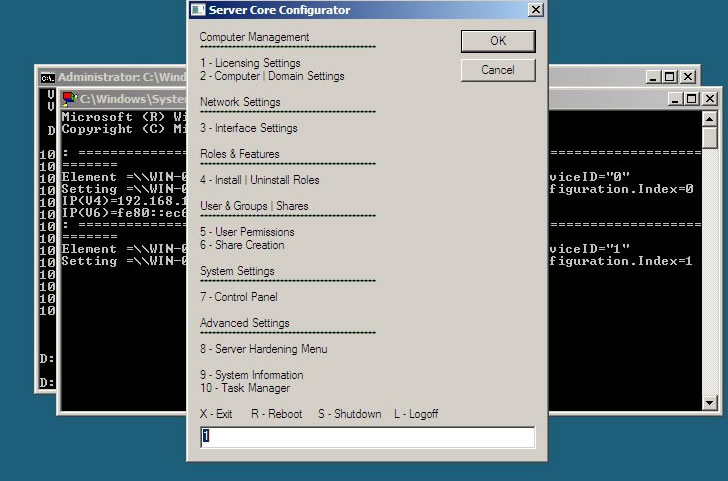Image resolution: width=728 pixels, height=481 pixels.
Task: Click the console scrollbar up arrow
Action: 710,118
